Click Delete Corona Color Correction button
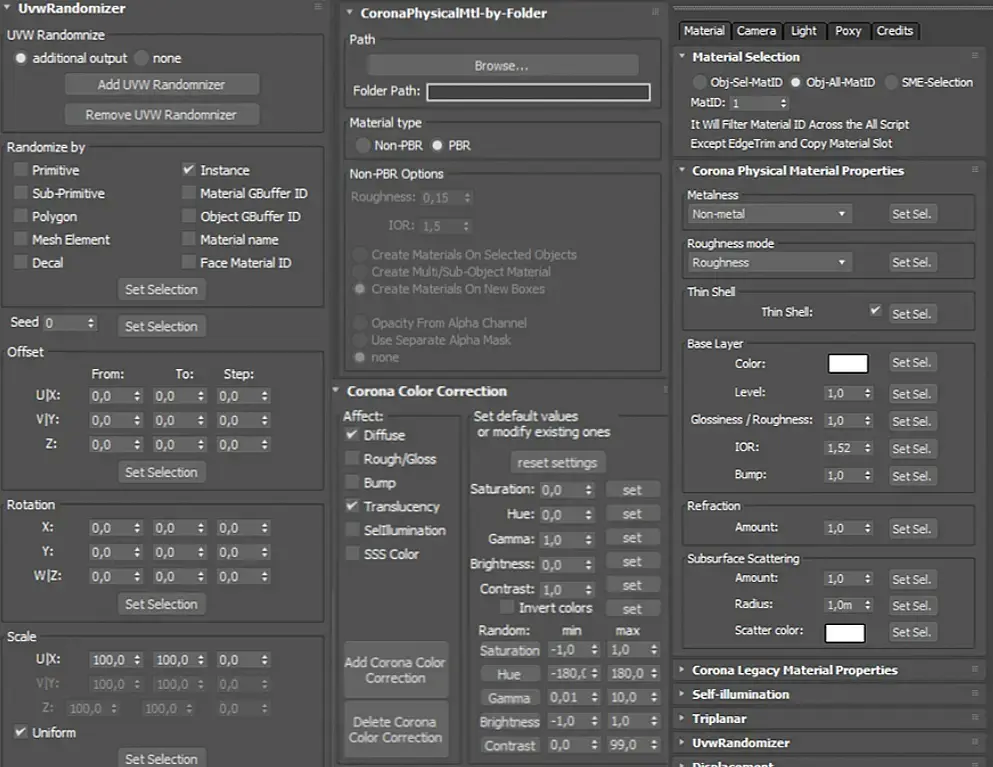The image size is (993, 767). (396, 730)
